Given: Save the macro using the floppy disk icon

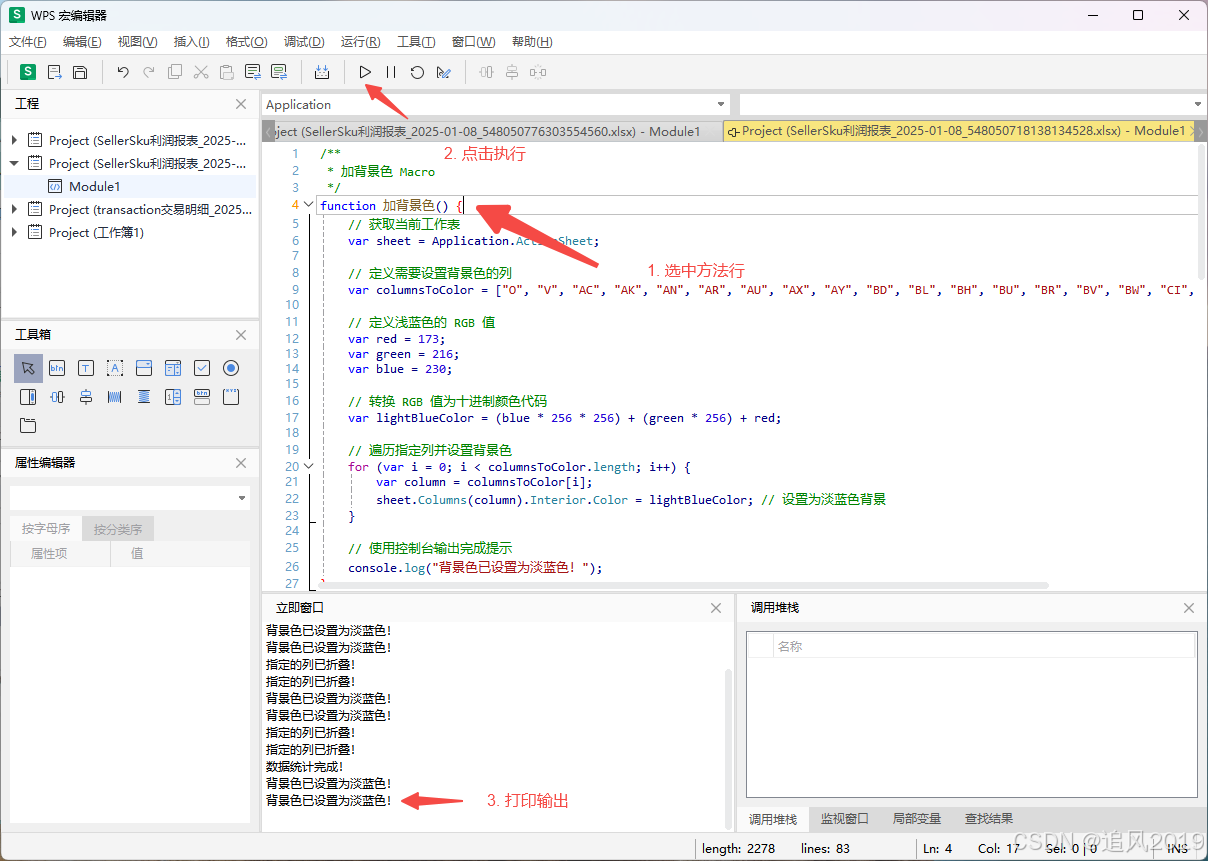Looking at the screenshot, I should point(80,72).
